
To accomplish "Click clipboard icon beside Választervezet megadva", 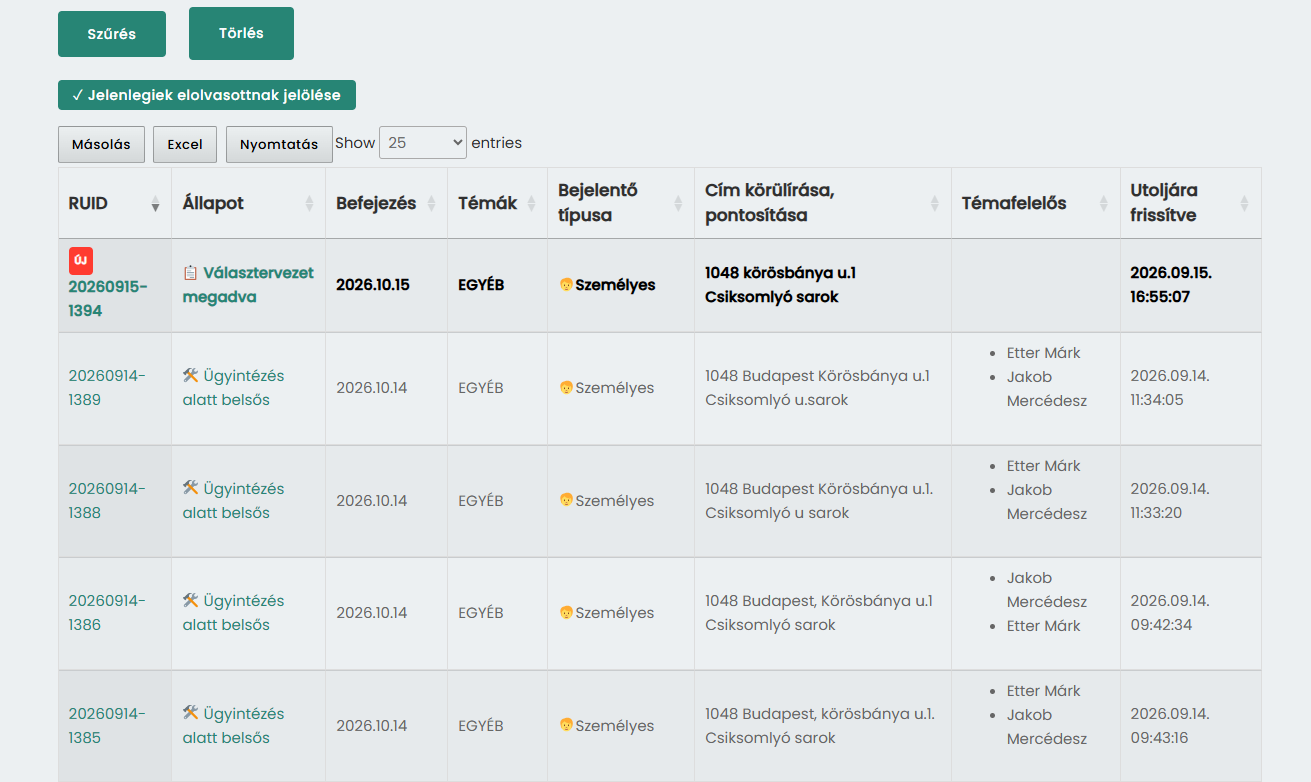I will (190, 272).
